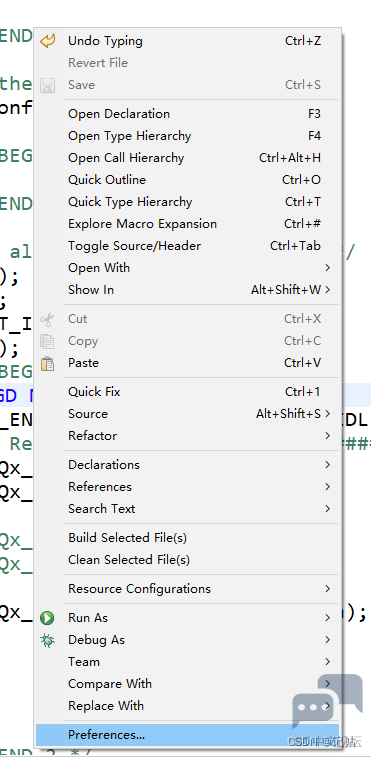The image size is (371, 757).
Task: Click the Undo Typing arrow icon
Action: coord(47,41)
